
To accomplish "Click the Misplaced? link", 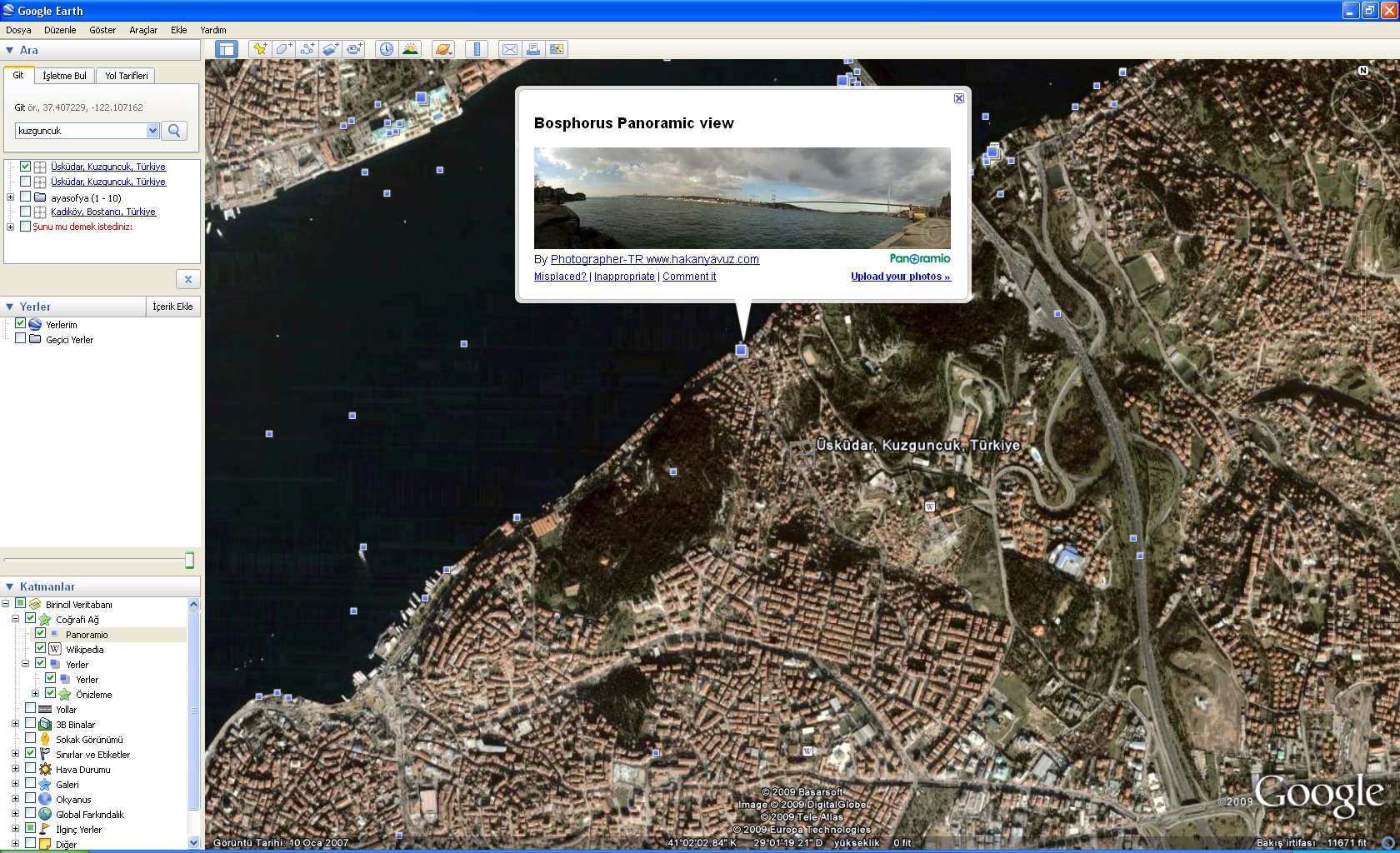I will 560,277.
